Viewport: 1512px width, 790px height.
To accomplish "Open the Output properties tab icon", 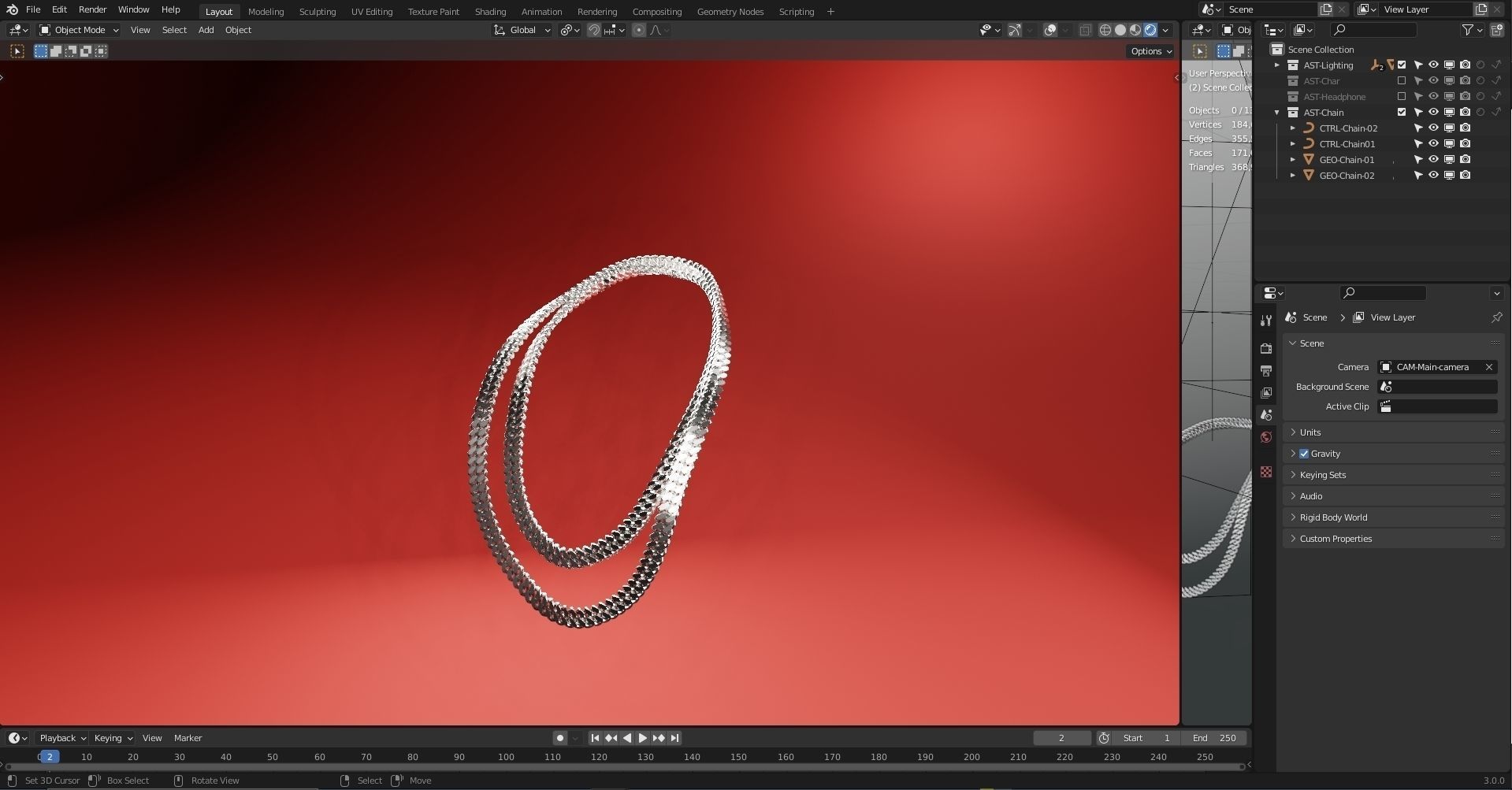I will point(1266,370).
